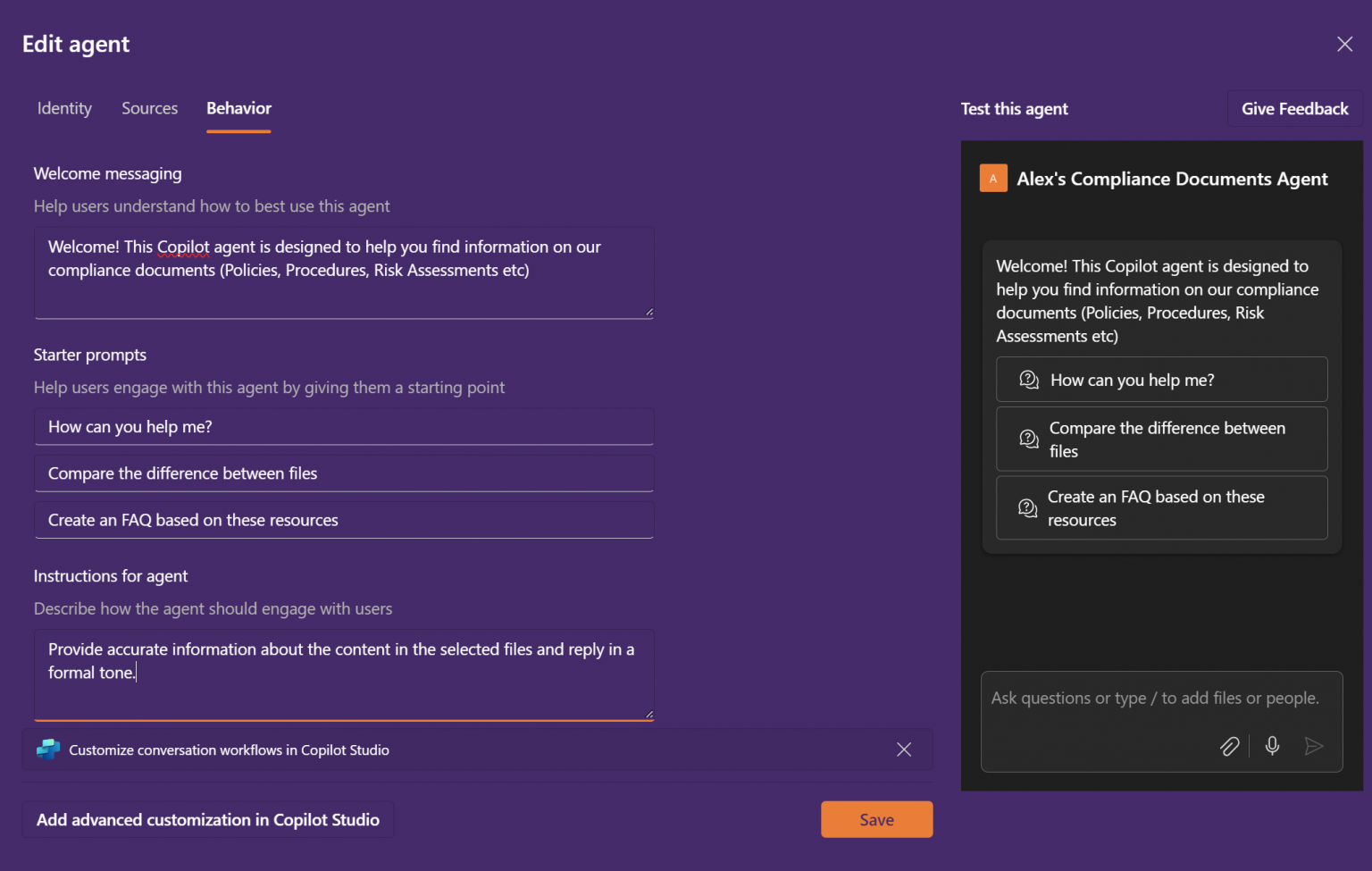
Task: Select the Behavior tab
Action: coord(238,108)
